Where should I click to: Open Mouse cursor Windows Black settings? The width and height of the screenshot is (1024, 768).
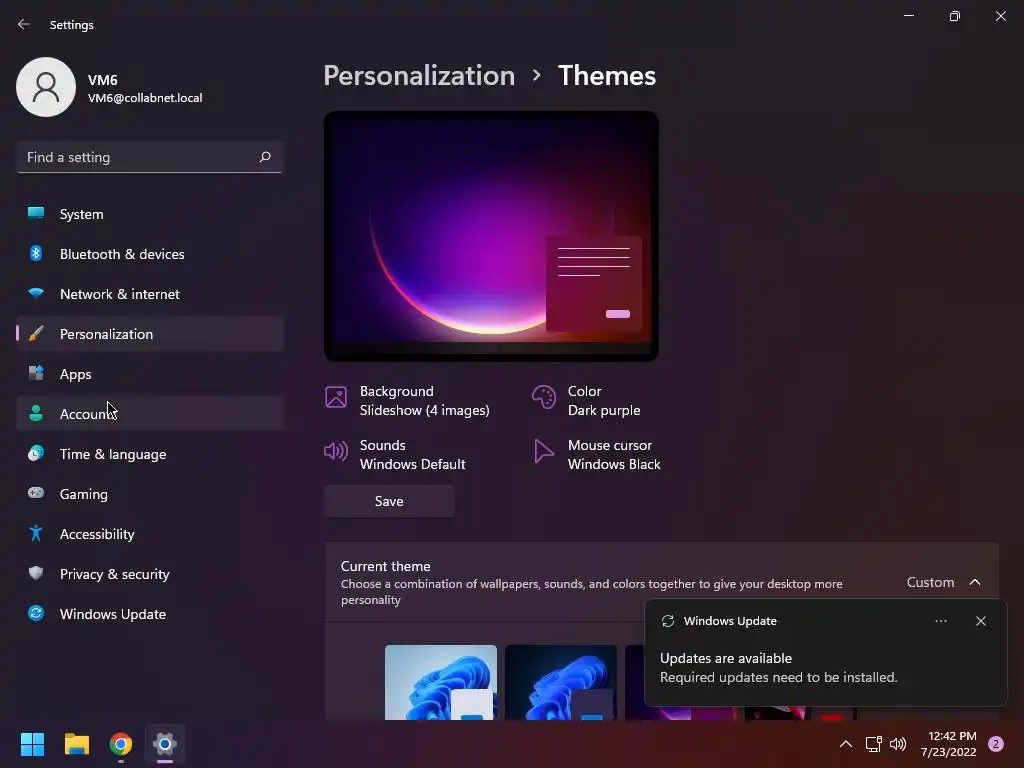tap(596, 455)
